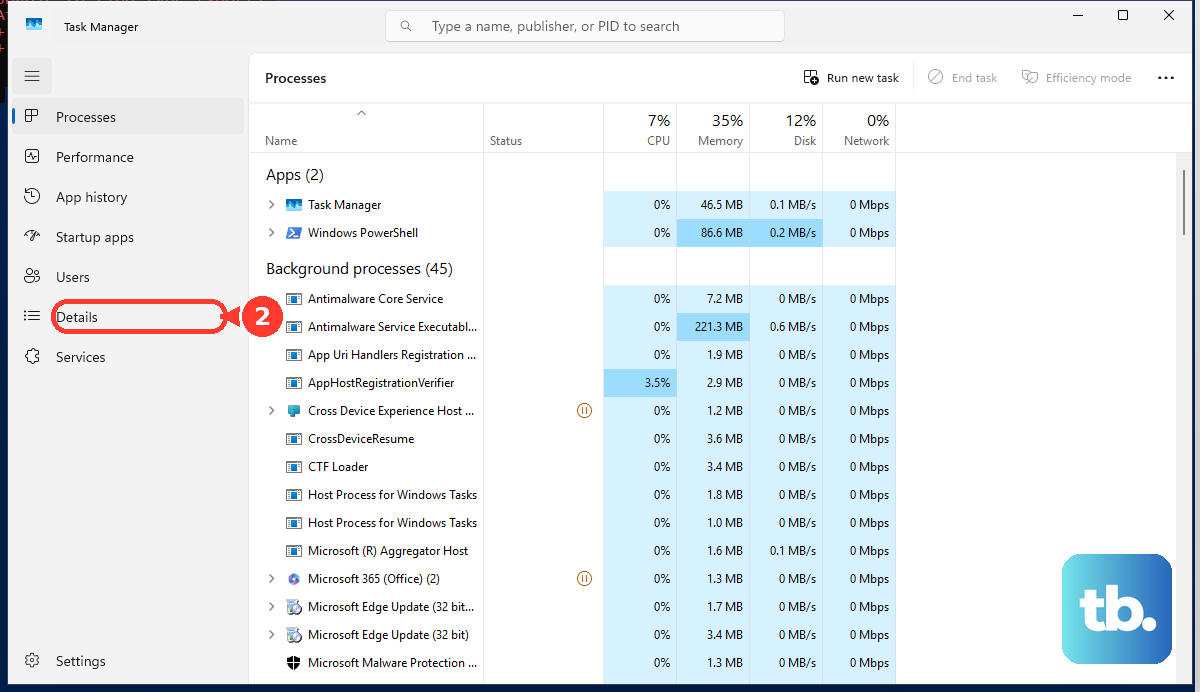Click the process search input field
1200x692 pixels.
tap(585, 27)
